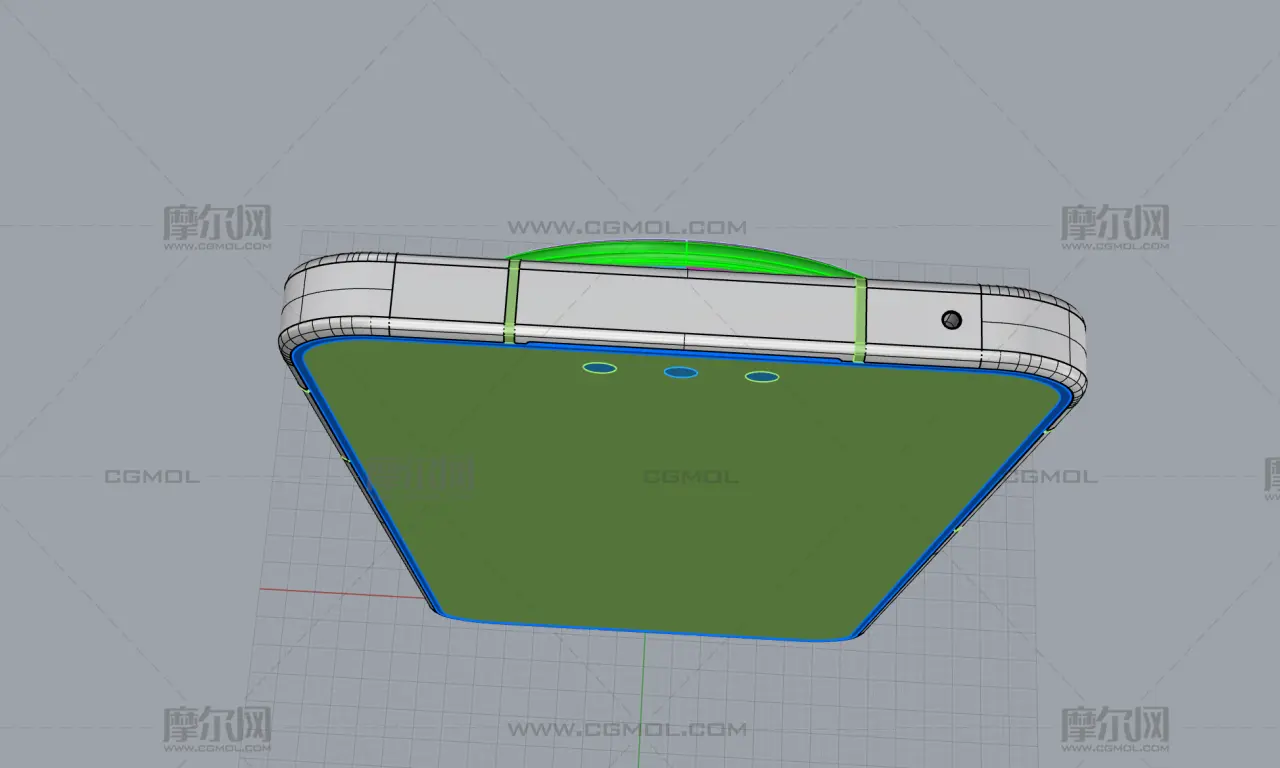Select the bright green dome above the frame

point(686,258)
